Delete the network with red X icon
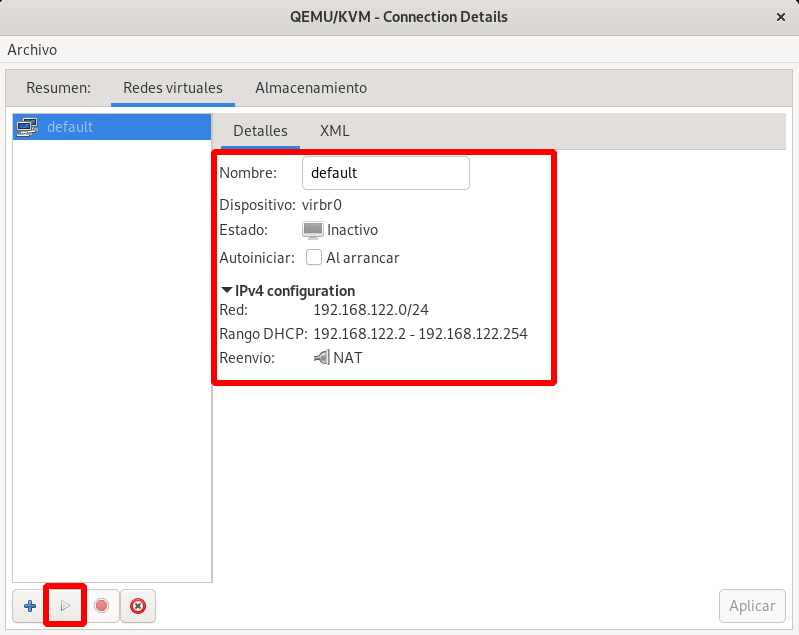799x635 pixels. [x=138, y=606]
